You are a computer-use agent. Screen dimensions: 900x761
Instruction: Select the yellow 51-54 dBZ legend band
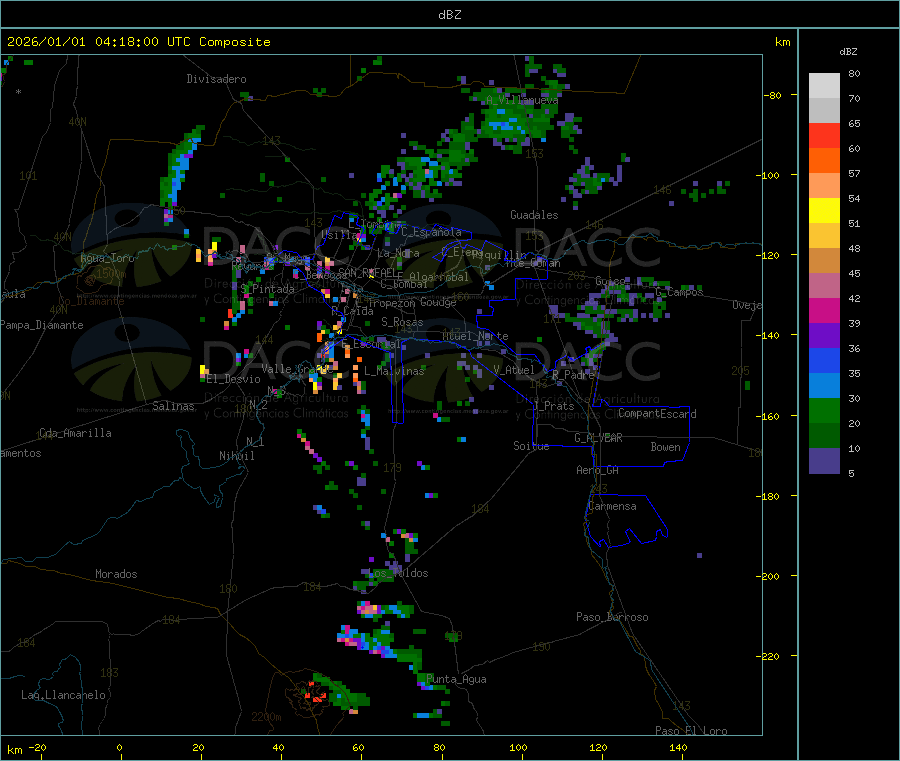[x=824, y=211]
